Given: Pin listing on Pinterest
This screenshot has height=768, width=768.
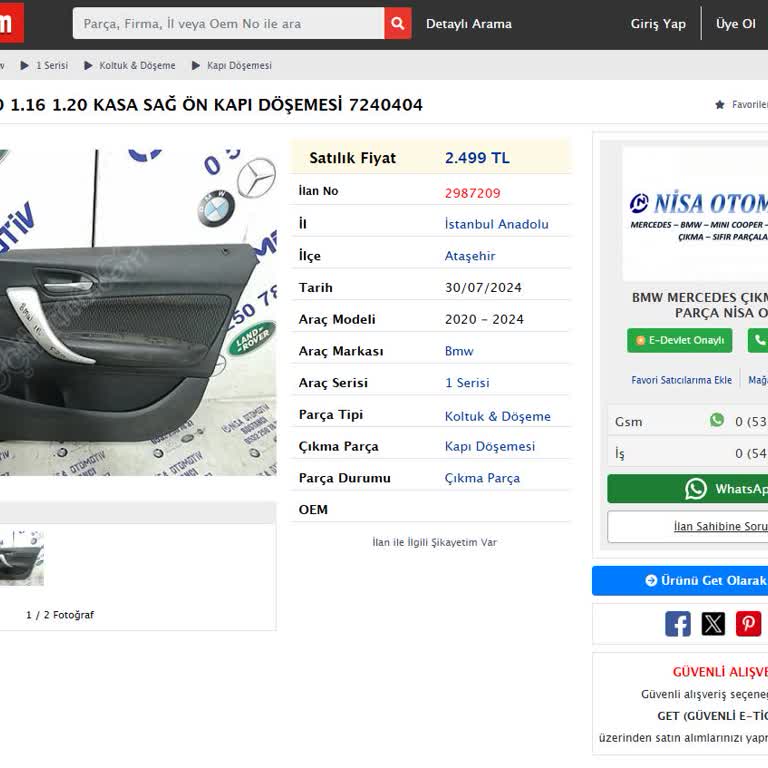Looking at the screenshot, I should point(748,624).
